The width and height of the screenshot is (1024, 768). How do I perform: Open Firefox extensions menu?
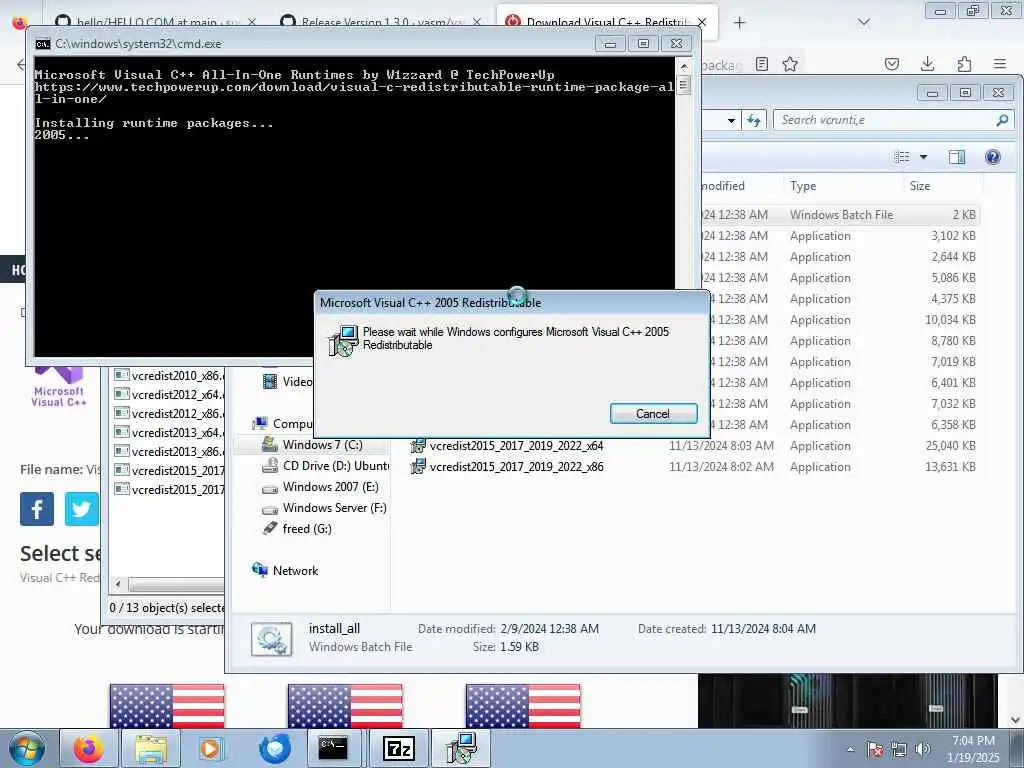pos(964,64)
